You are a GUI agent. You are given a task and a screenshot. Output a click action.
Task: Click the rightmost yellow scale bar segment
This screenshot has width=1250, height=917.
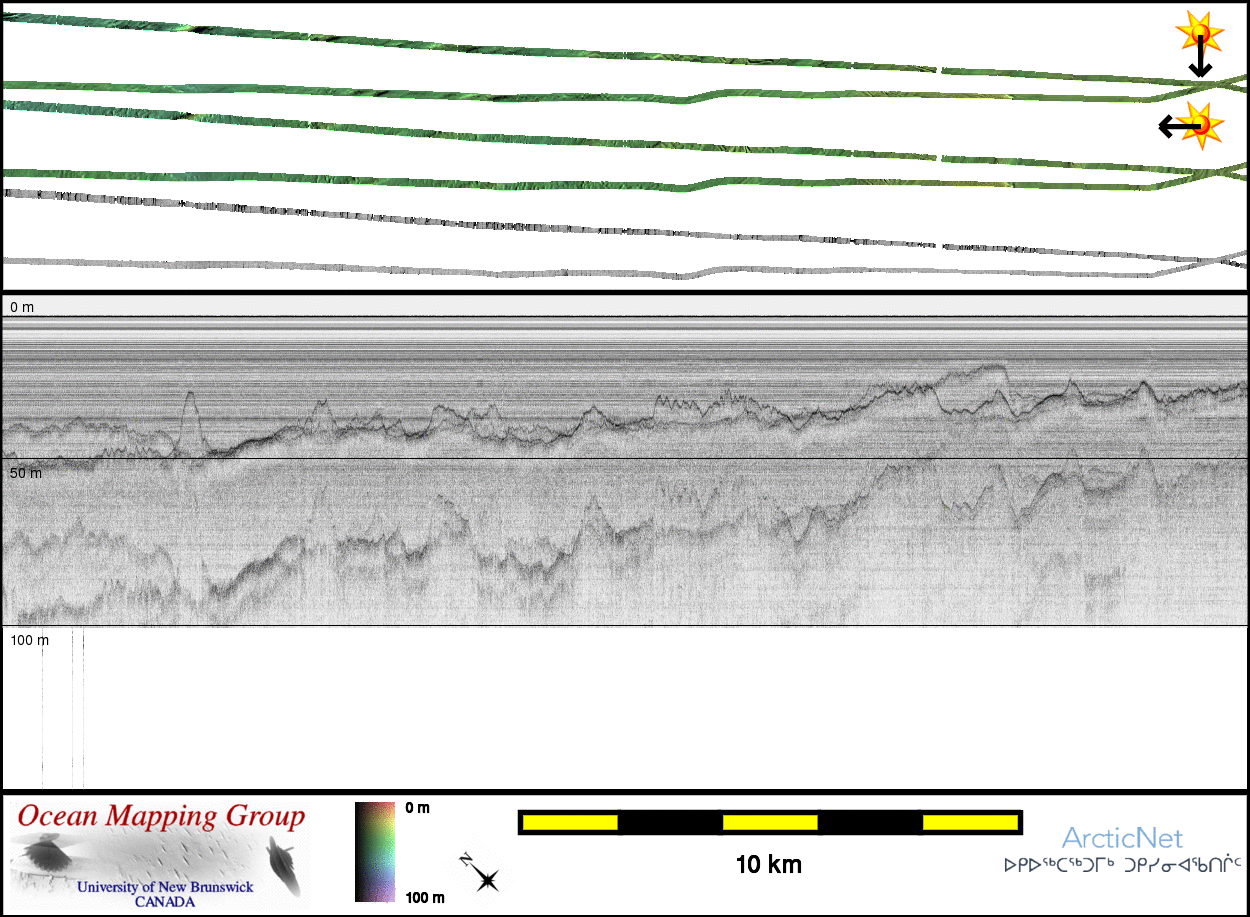click(x=969, y=822)
